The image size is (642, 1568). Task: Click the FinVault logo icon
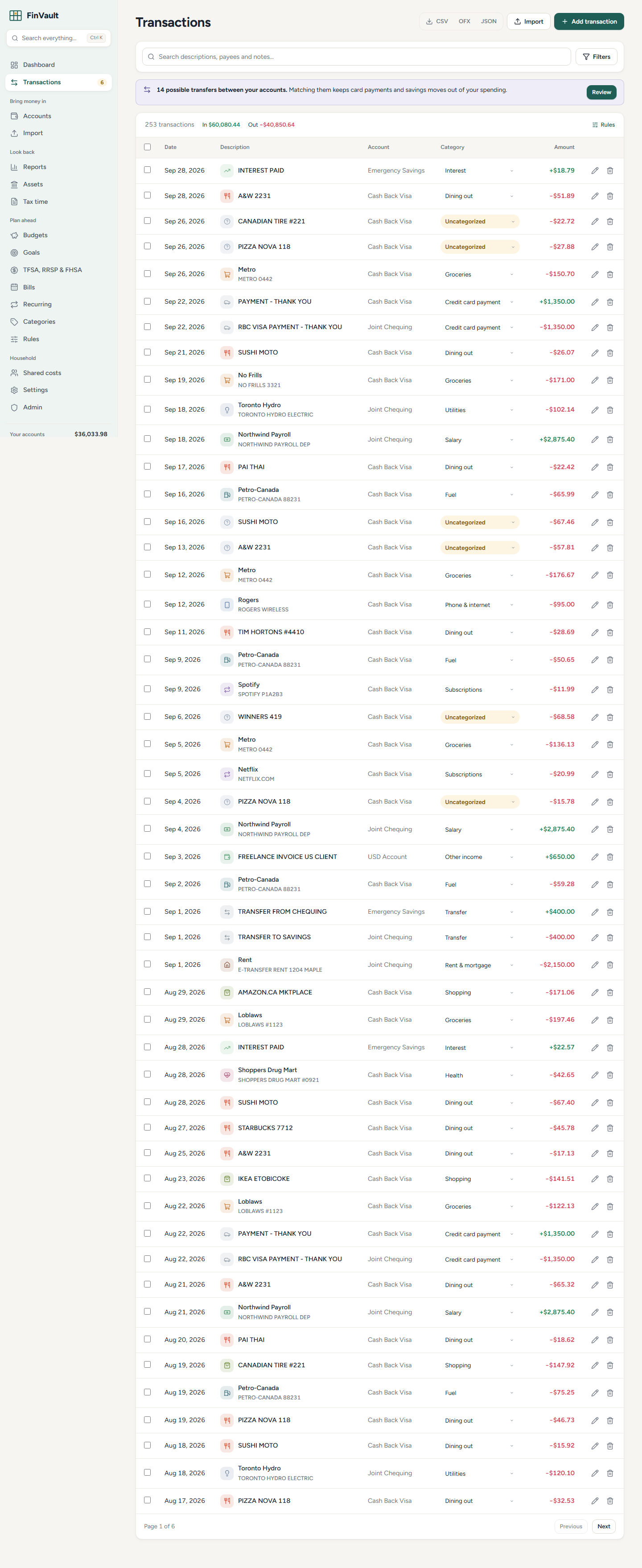click(15, 15)
